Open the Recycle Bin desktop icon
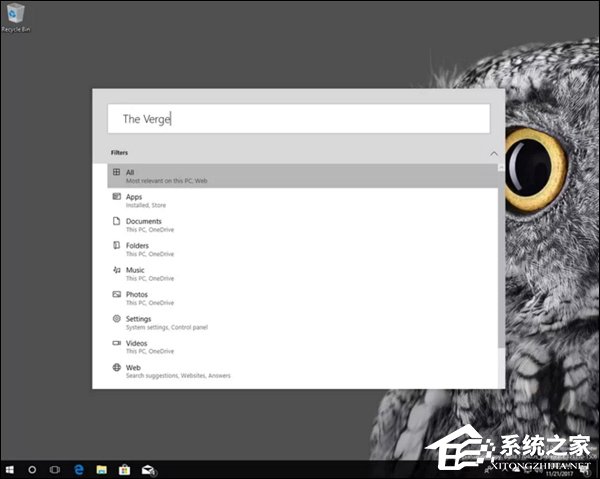This screenshot has width=600, height=479. [15, 18]
